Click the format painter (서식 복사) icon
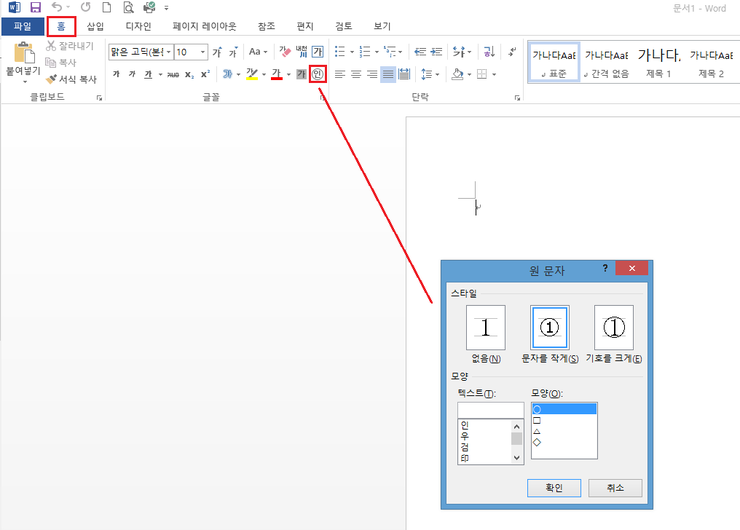Viewport: 740px width, 530px height. click(52, 79)
